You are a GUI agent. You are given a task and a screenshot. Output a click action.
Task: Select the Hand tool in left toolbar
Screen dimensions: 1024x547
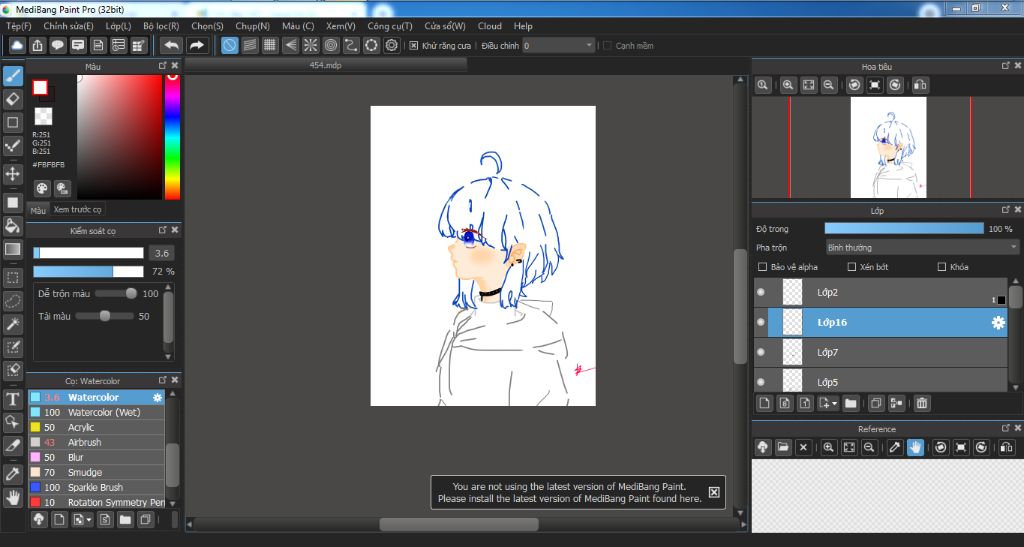13,497
